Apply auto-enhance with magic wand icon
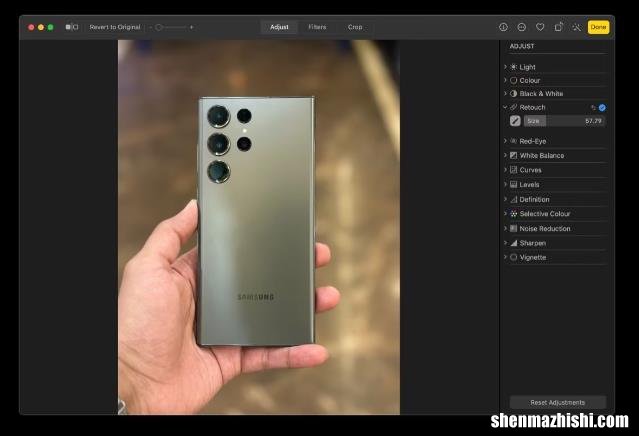The image size is (639, 436). 577,27
